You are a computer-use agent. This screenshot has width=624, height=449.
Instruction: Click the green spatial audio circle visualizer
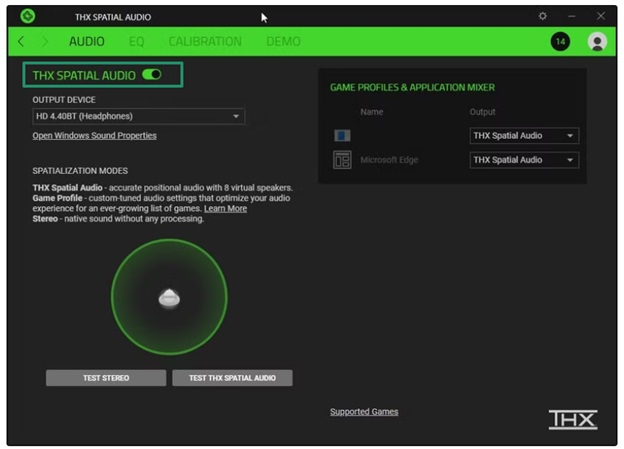169,297
